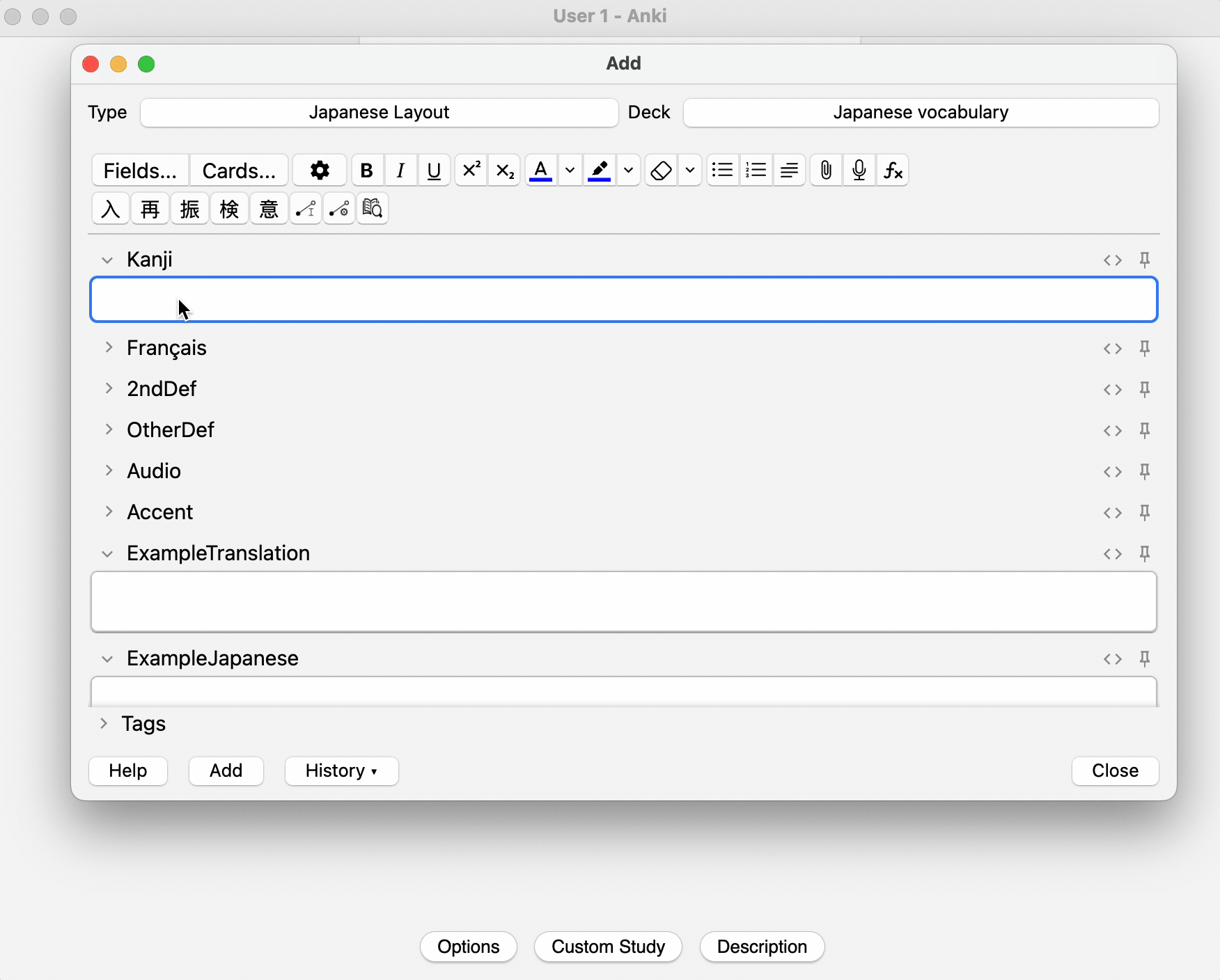Toggle HTML editor for 2ndDef field

(x=1113, y=390)
